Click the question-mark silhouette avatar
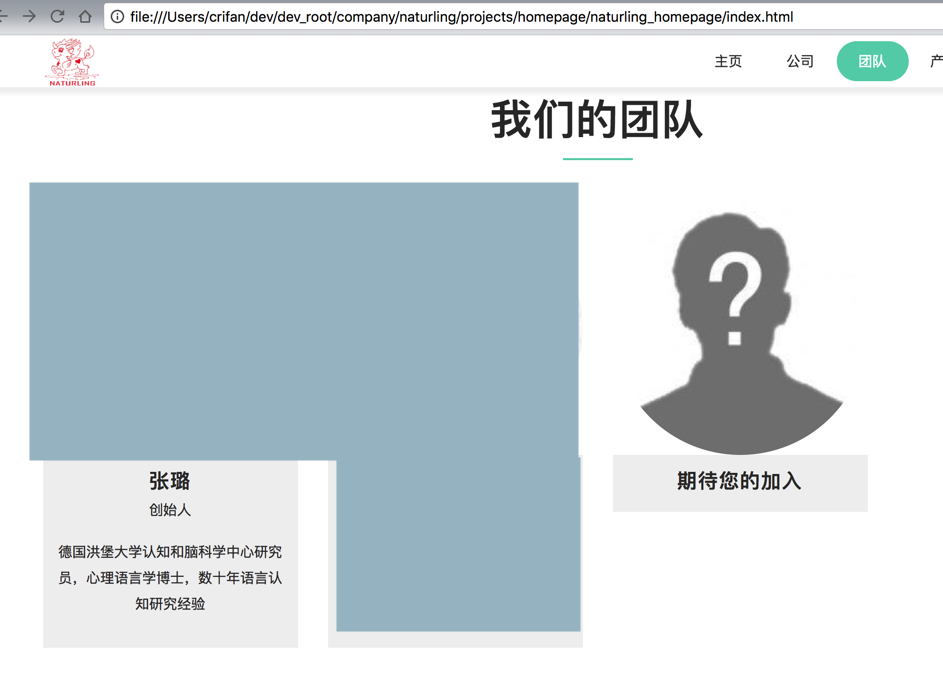Screen dimensions: 943x679 pos(740,333)
